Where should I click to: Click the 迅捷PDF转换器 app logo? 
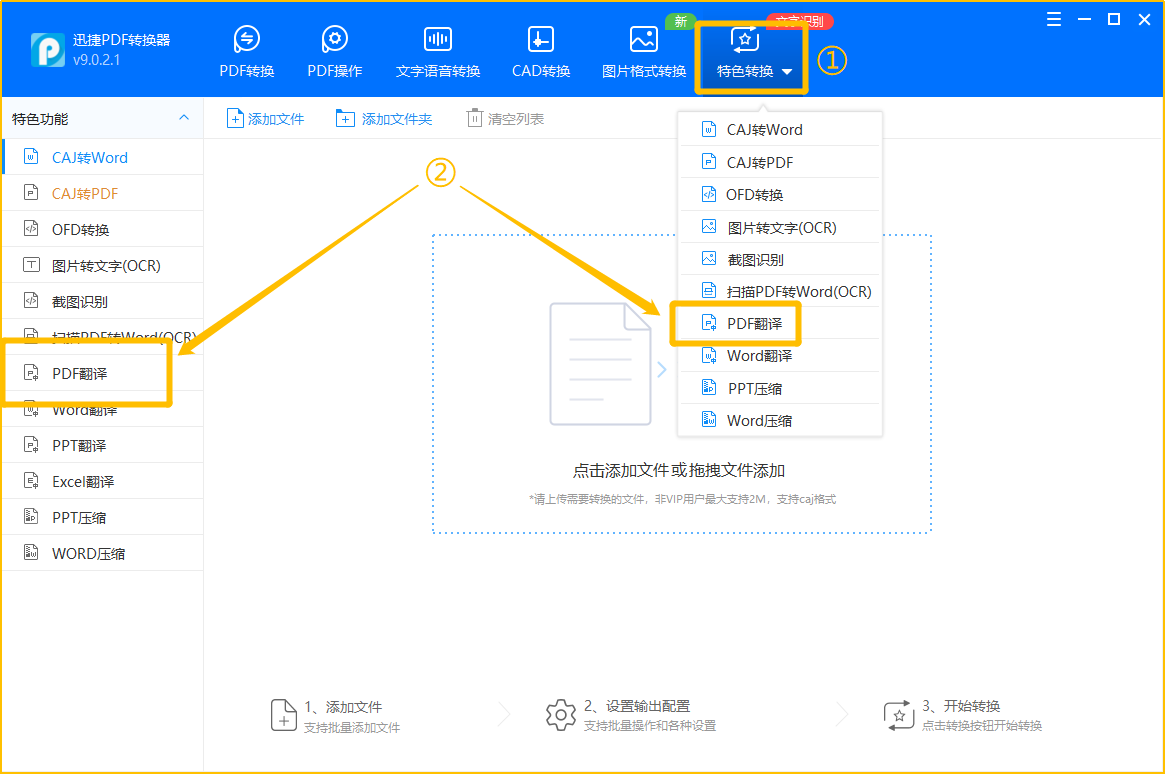(48, 50)
